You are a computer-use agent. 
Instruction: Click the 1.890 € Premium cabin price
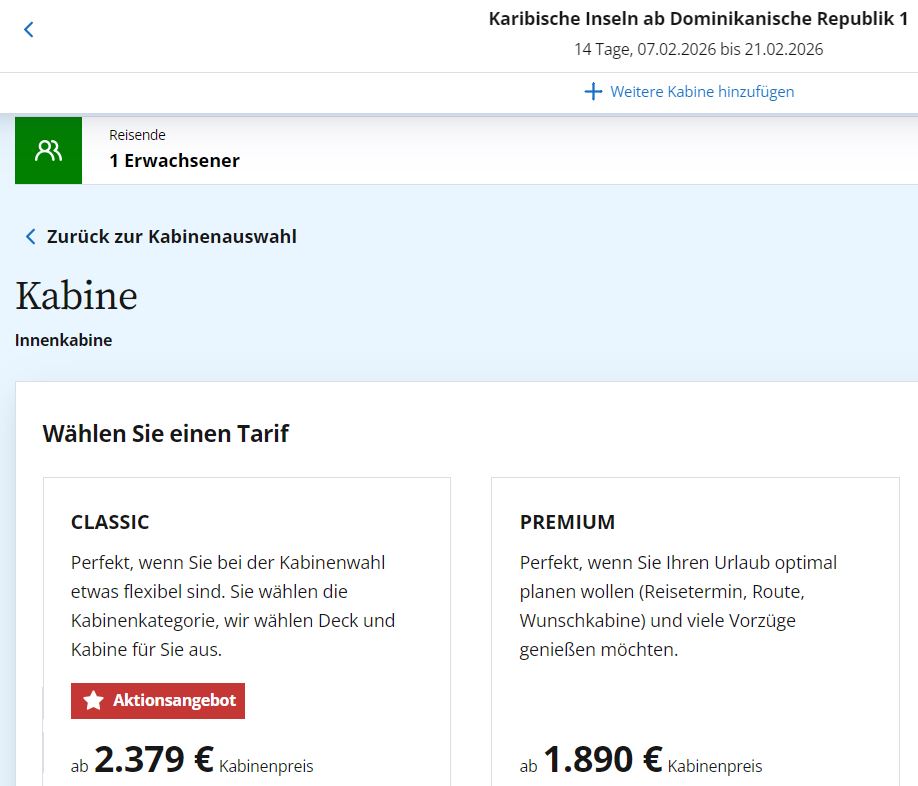point(603,759)
